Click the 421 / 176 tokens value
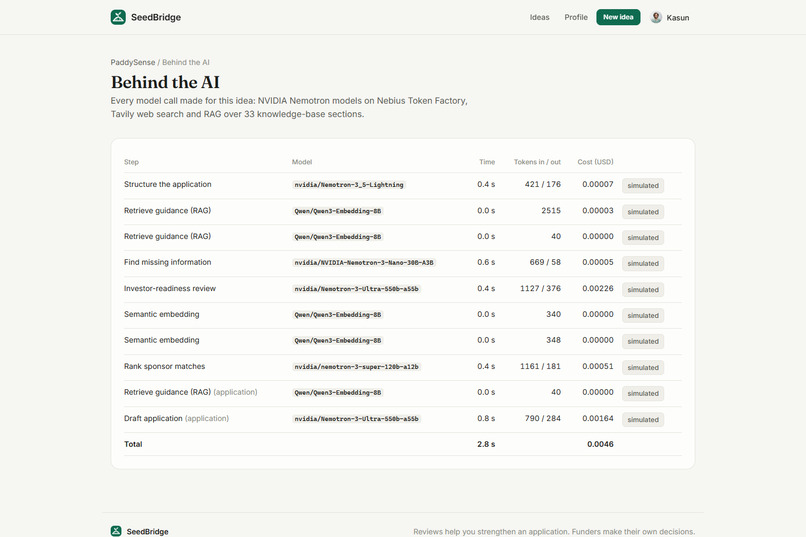Viewport: 806px width, 537px height. coord(542,184)
